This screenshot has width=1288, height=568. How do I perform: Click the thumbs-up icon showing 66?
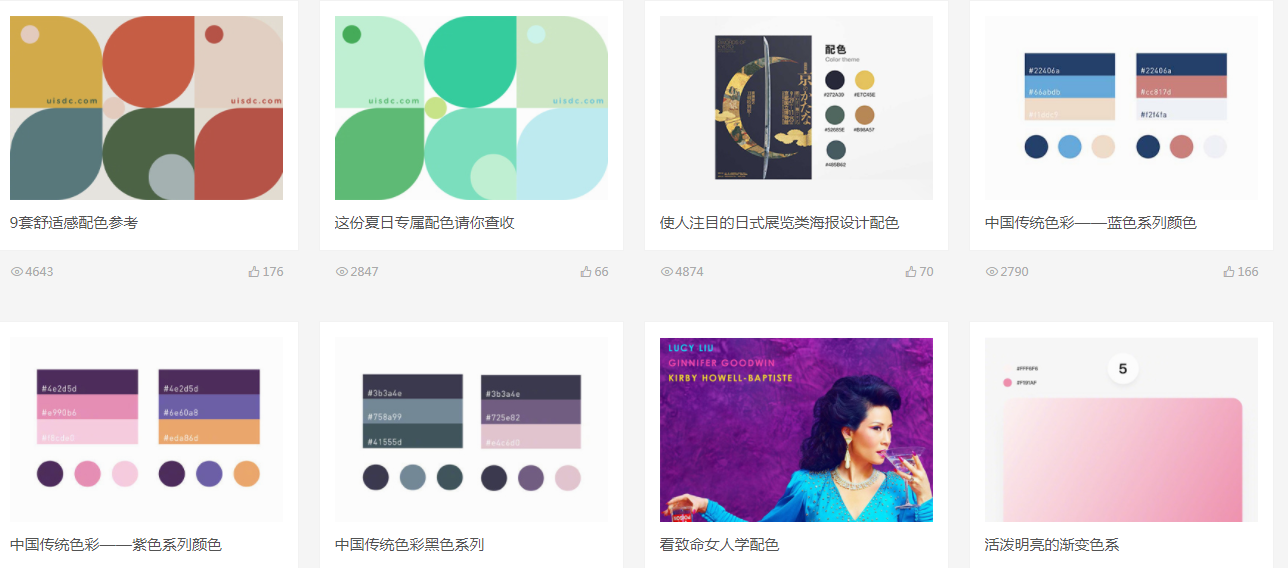pos(586,271)
